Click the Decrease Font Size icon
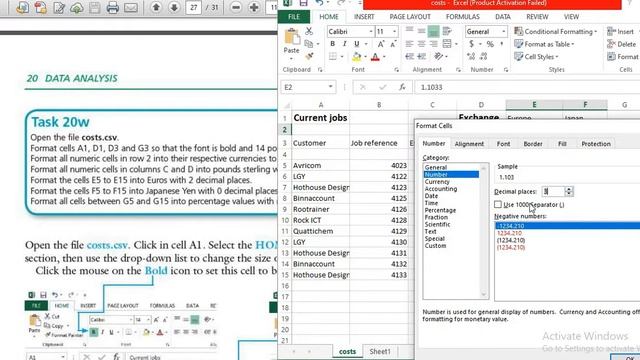 coord(393,44)
